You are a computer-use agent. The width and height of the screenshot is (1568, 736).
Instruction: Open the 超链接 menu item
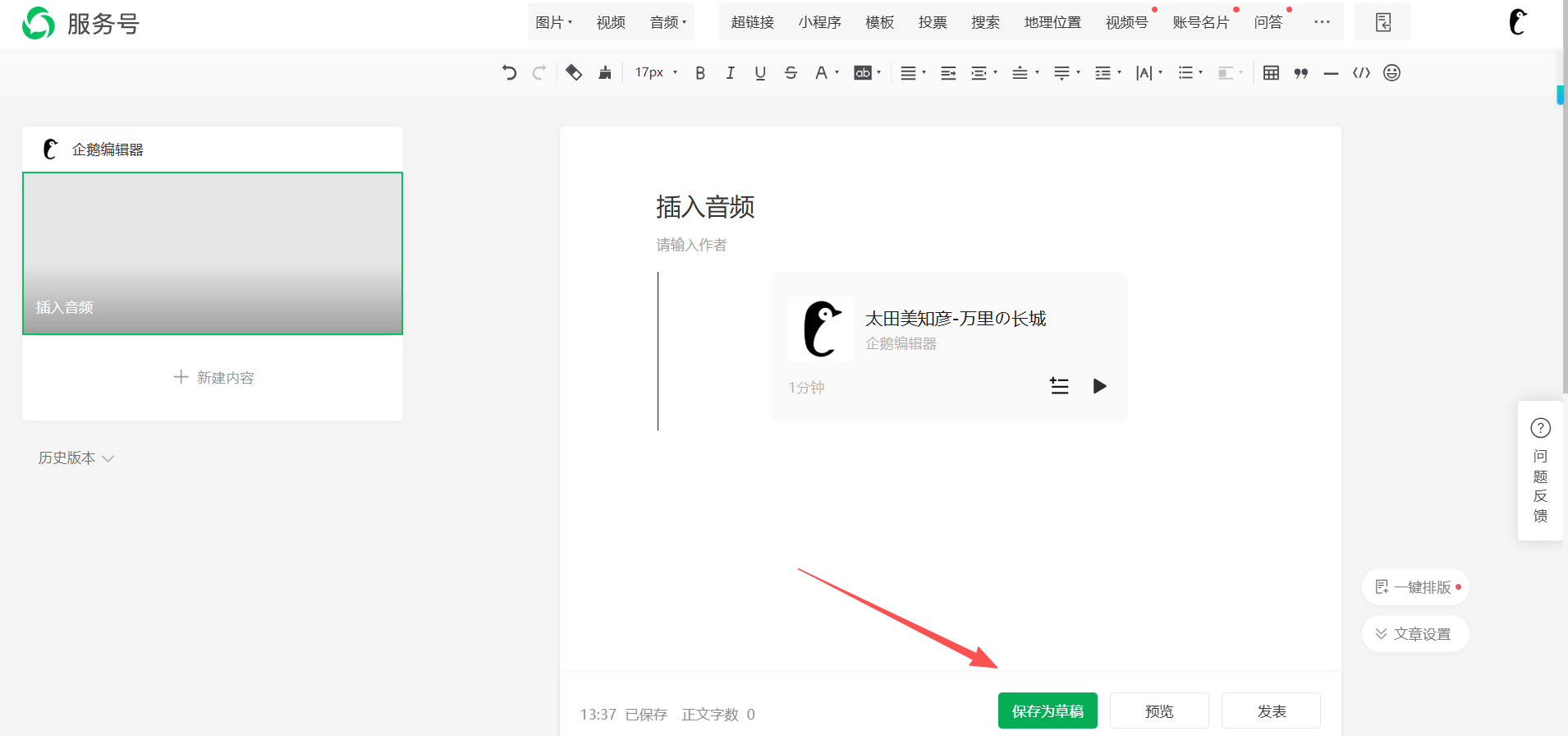coord(752,23)
